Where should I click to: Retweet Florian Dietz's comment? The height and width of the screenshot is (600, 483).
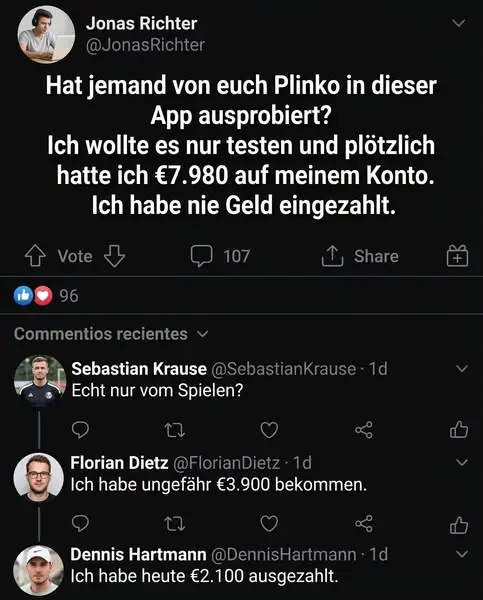pos(175,524)
